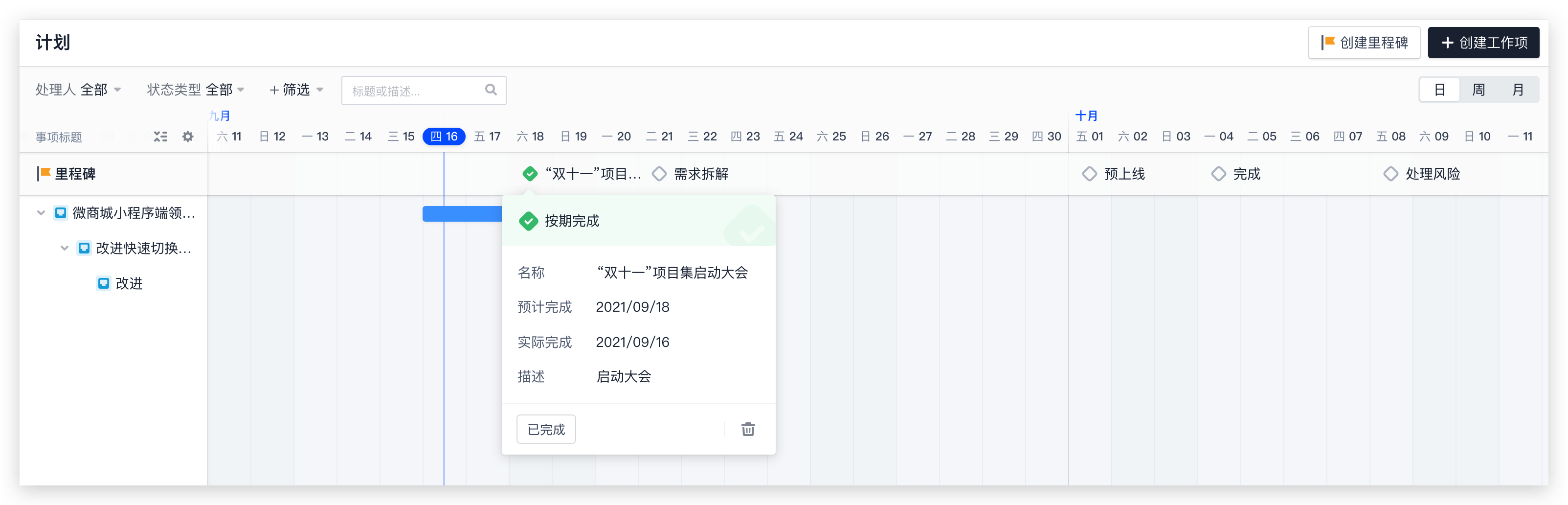Click the 启动大会 description text

coord(623,376)
